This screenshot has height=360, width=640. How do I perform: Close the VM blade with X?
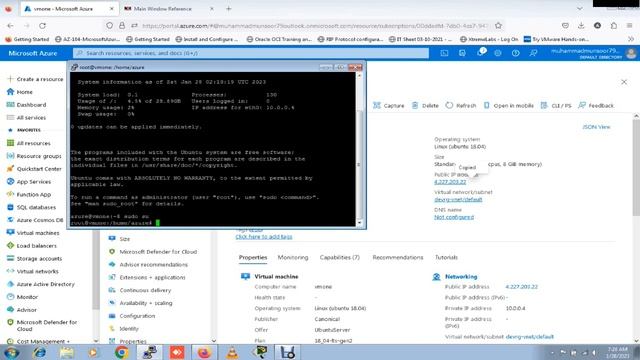click(x=624, y=82)
